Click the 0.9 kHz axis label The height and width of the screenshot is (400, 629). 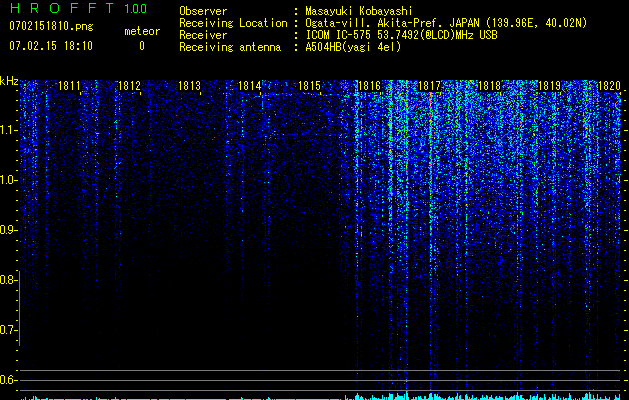[x=8, y=230]
